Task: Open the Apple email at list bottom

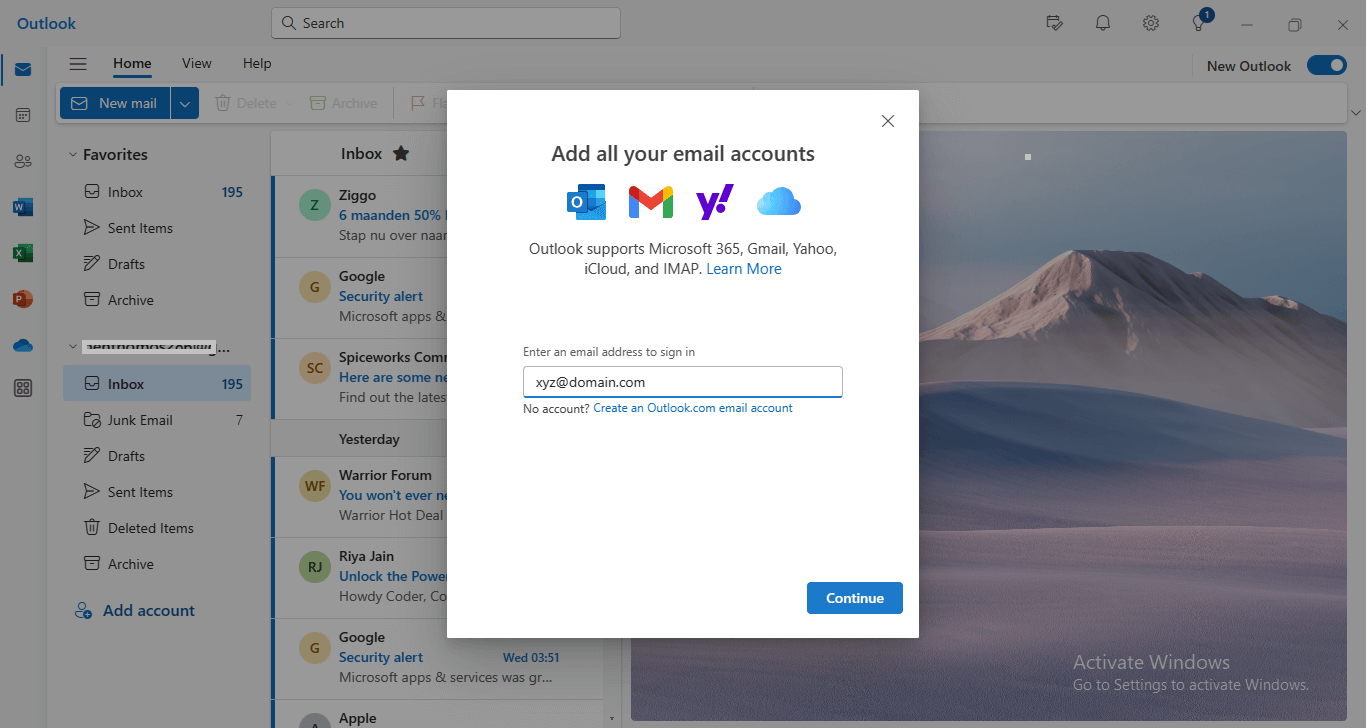Action: (438, 716)
